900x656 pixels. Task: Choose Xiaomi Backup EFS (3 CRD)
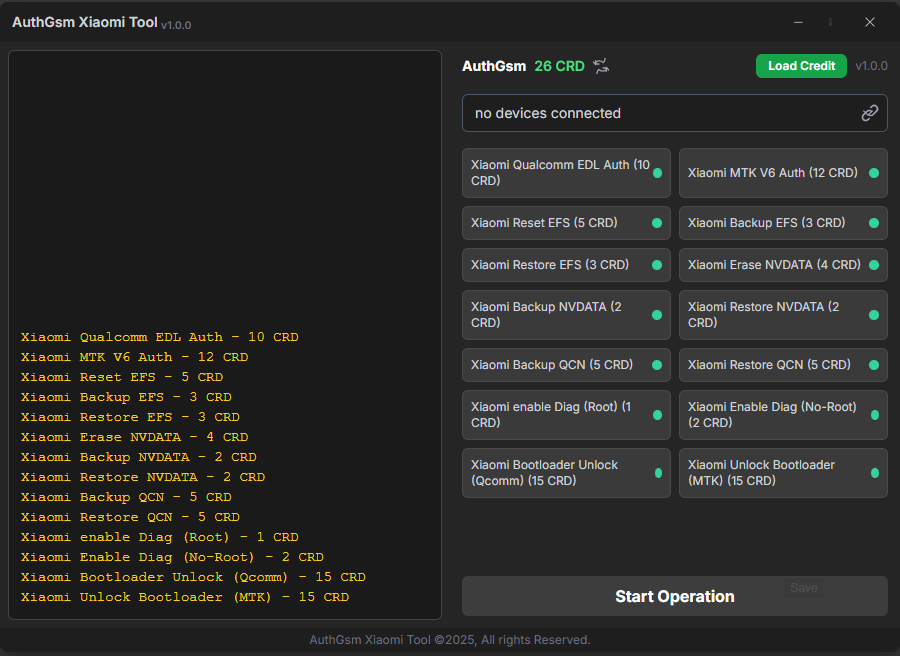(783, 223)
